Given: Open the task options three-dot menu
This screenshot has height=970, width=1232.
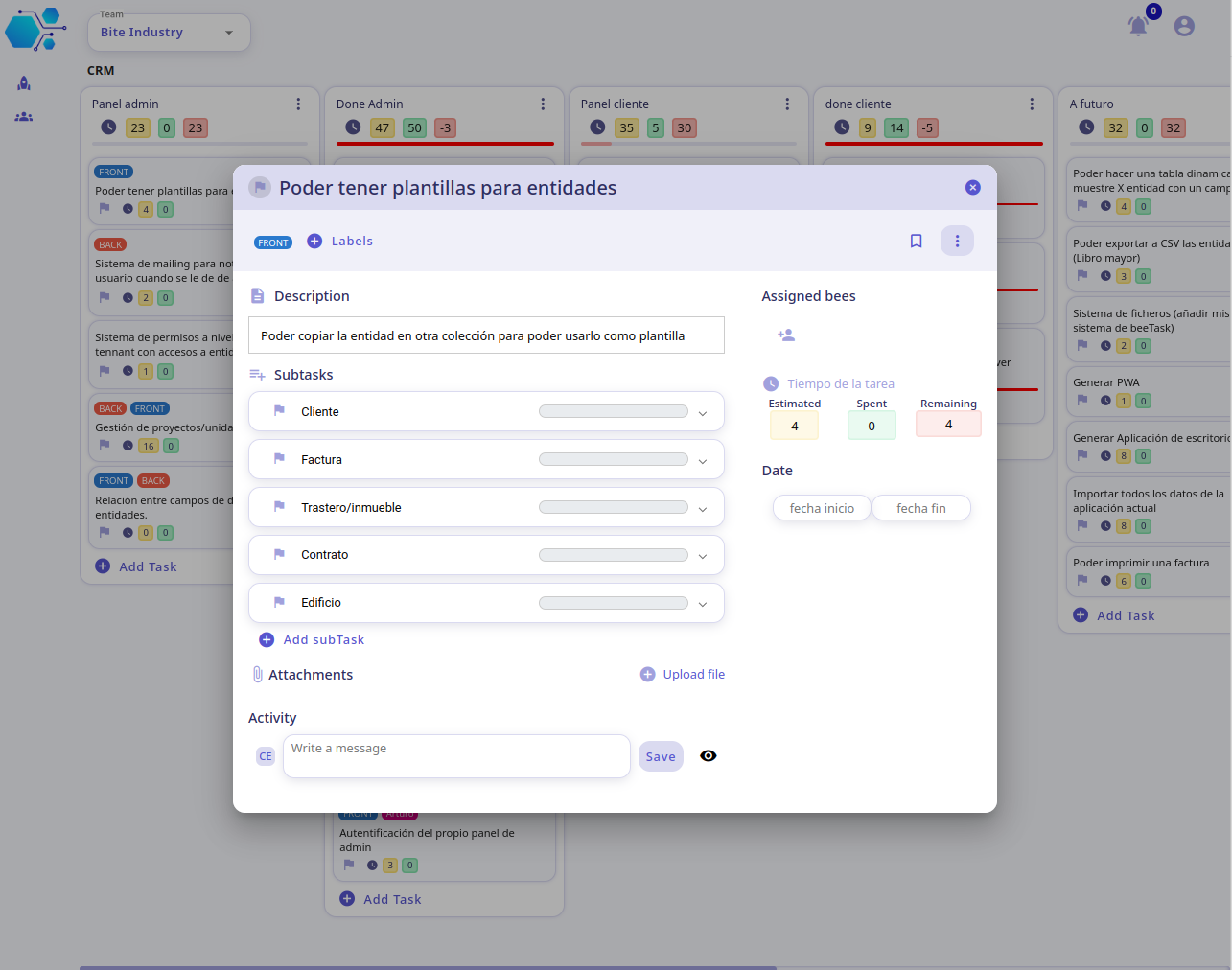Looking at the screenshot, I should (x=957, y=241).
